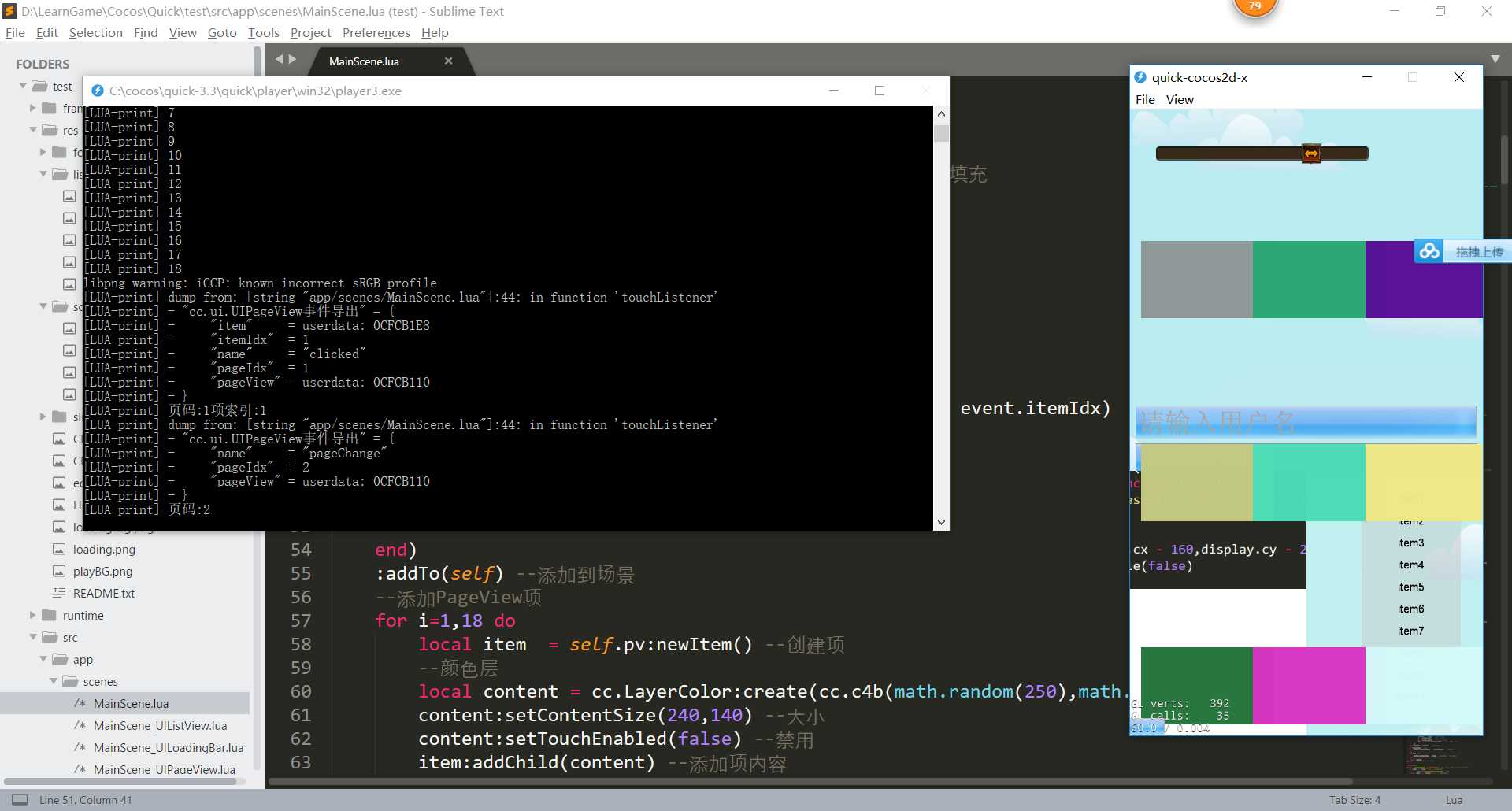This screenshot has height=811, width=1512.
Task: Go to next tab with right arrow
Action: [x=293, y=59]
